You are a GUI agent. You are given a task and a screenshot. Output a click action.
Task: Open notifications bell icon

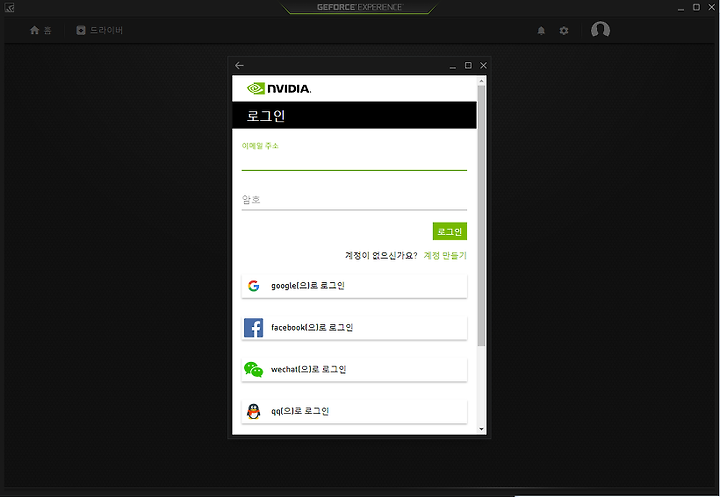point(541,31)
